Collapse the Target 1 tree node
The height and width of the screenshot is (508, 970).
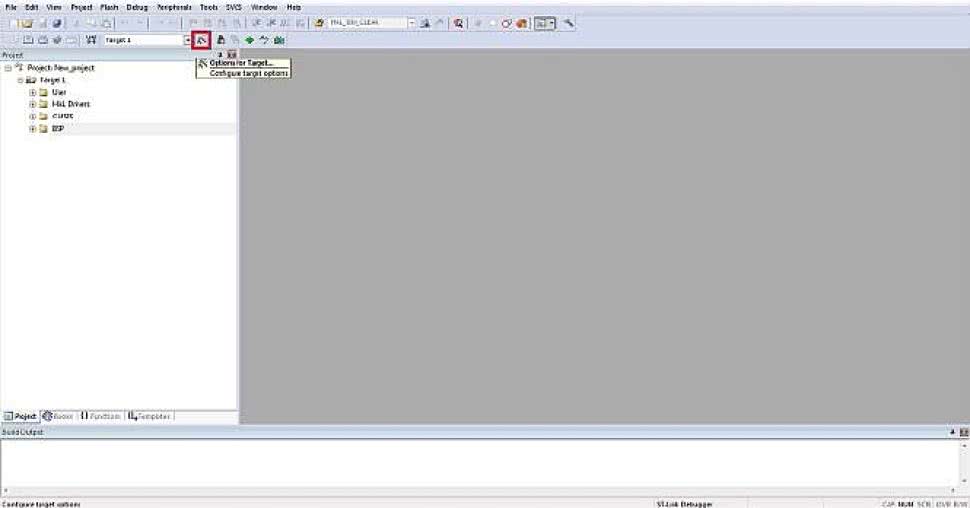coord(20,79)
